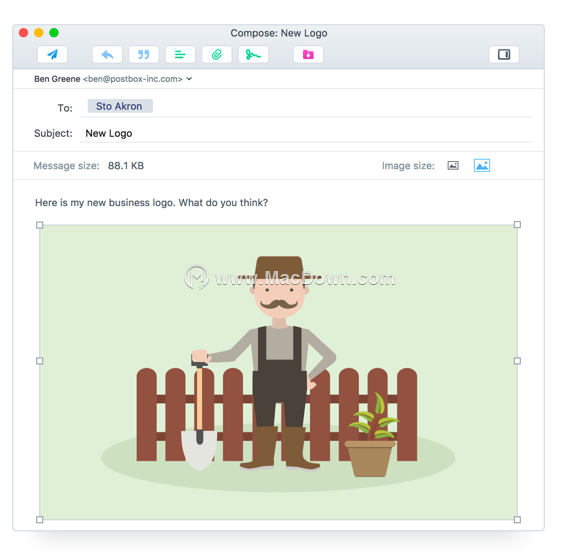Screen dimensions: 580x555
Task: Insert a quote using the quotation marks icon
Action: tap(144, 55)
